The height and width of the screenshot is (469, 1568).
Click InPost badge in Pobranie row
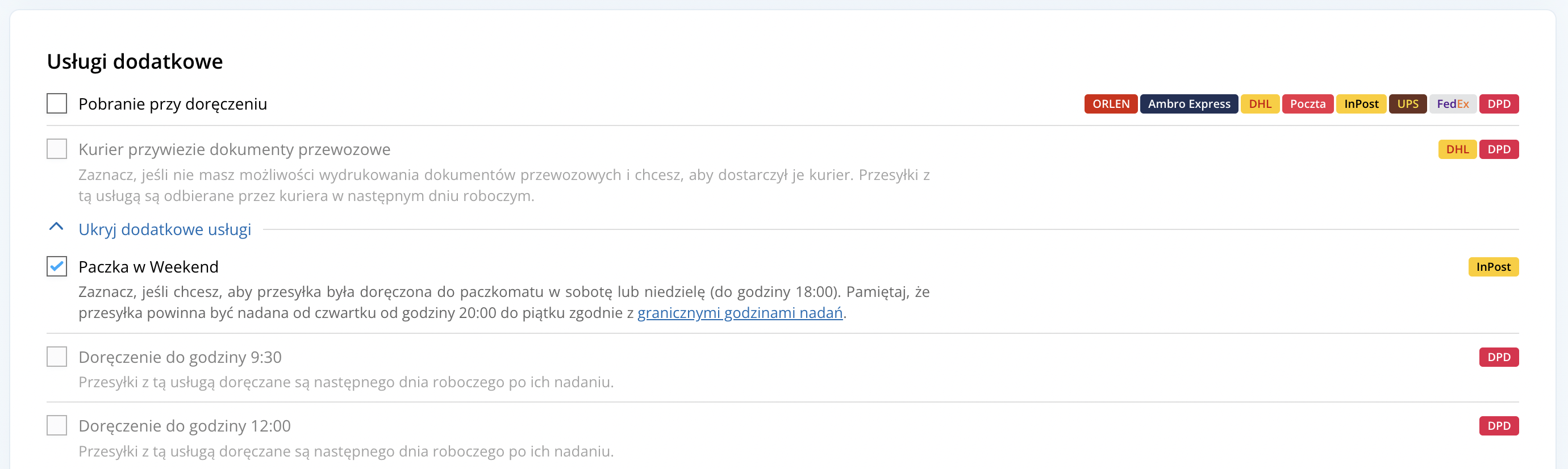(1361, 104)
